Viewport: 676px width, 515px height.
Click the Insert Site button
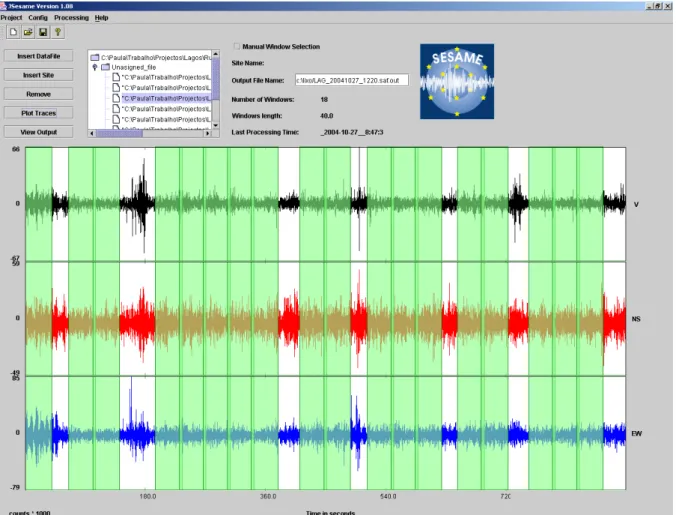pyautogui.click(x=38, y=75)
